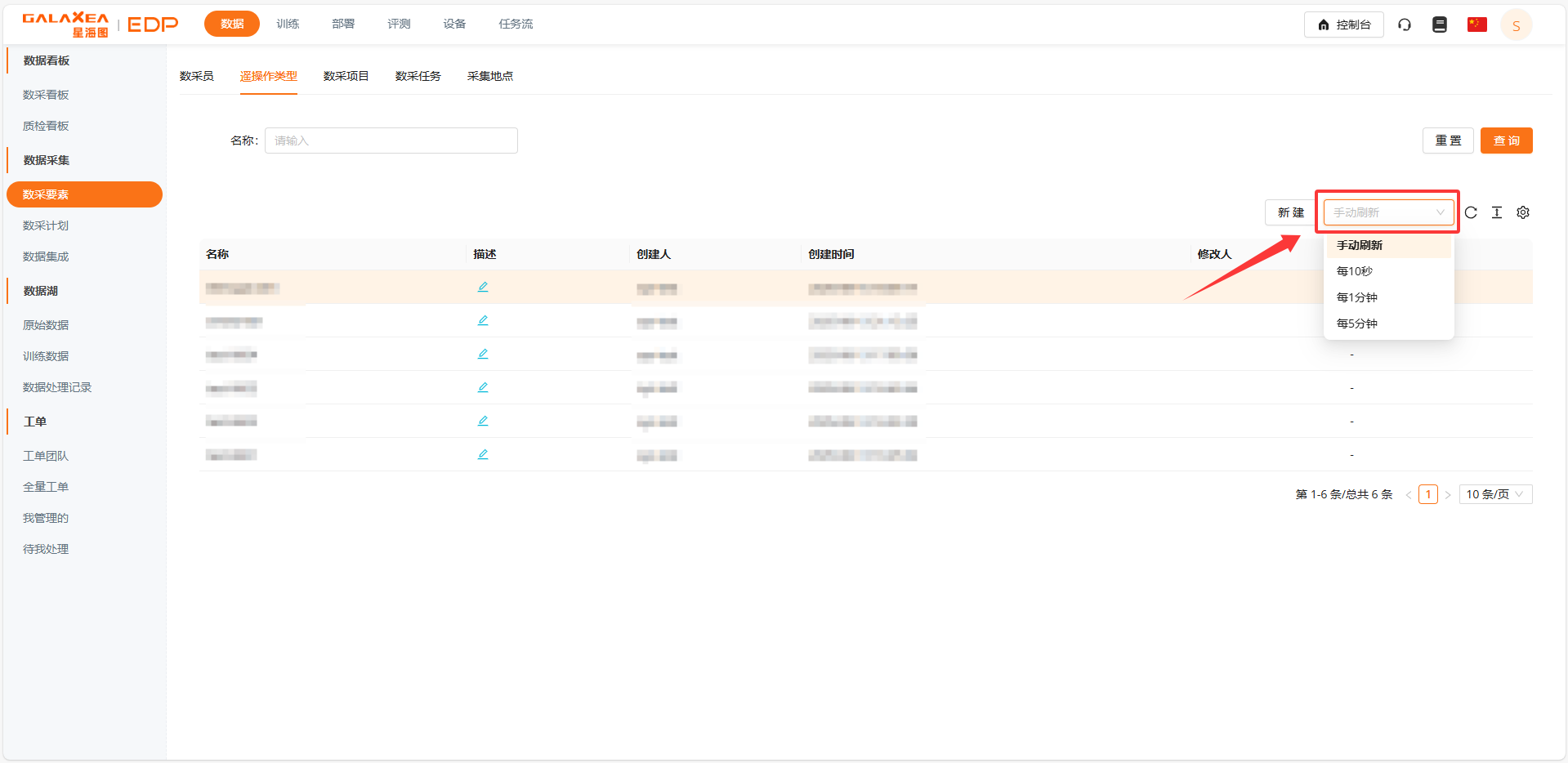The image size is (1568, 763).
Task: Click the user avatar S icon
Action: (1516, 25)
